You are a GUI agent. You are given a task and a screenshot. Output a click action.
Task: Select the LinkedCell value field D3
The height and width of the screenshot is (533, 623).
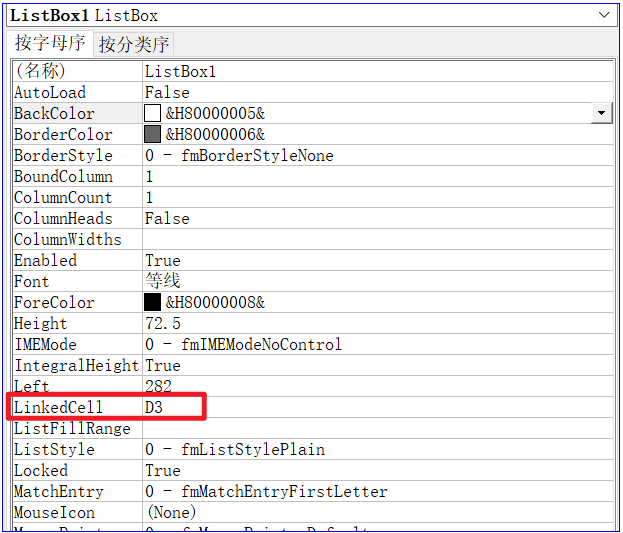(x=377, y=407)
